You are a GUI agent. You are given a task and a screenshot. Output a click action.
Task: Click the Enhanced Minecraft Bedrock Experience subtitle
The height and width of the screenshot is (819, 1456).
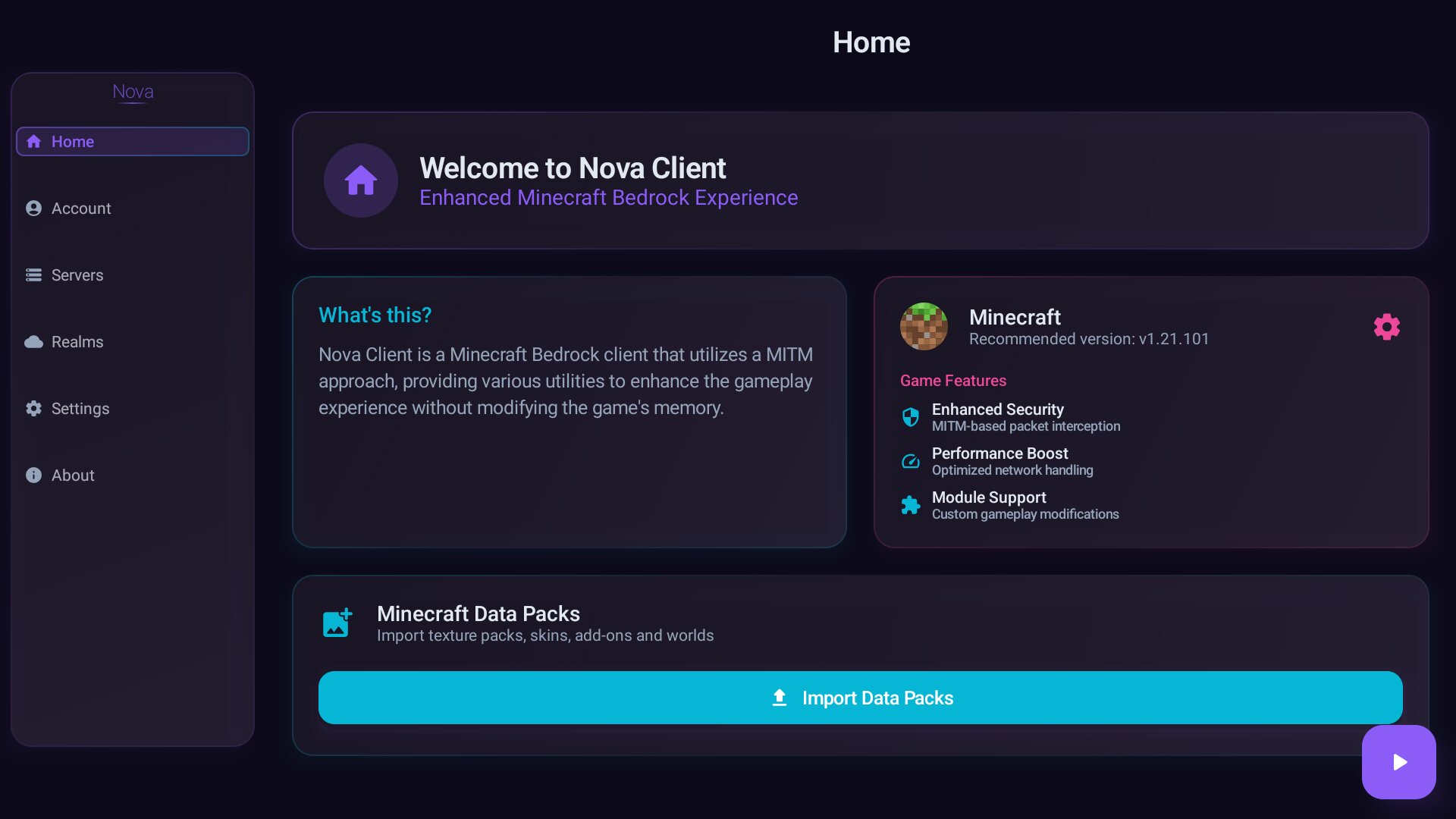[x=608, y=198]
